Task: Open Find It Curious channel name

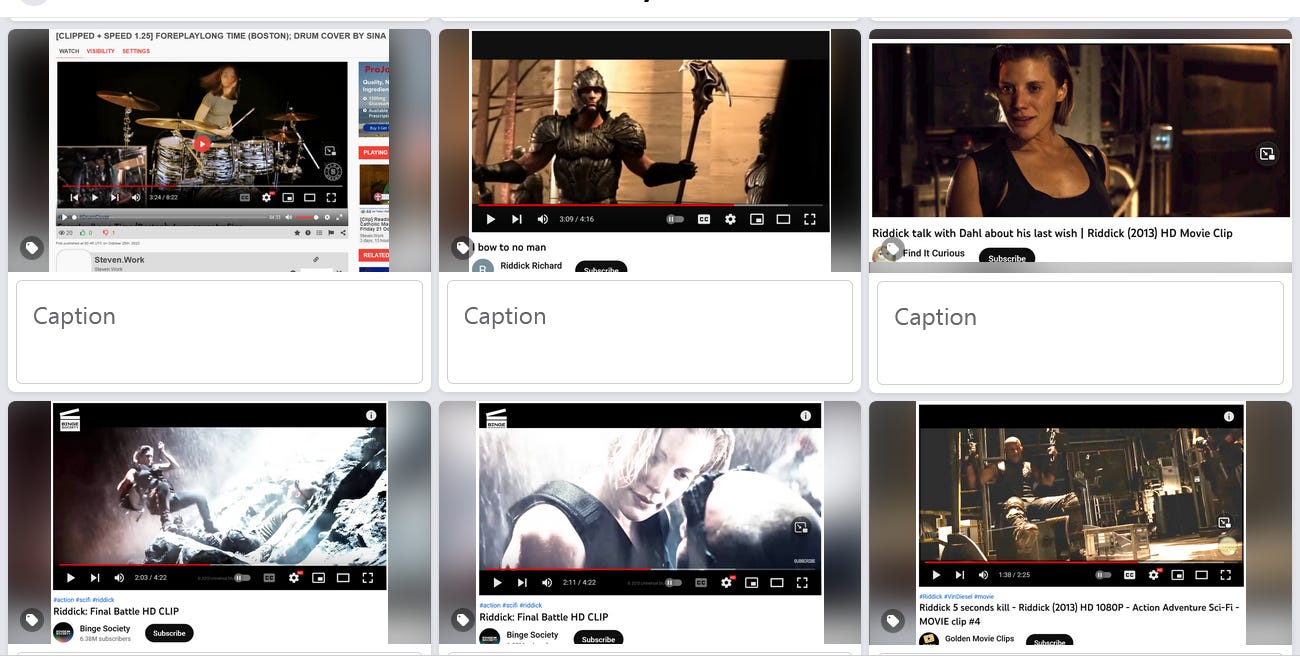Action: pos(934,253)
